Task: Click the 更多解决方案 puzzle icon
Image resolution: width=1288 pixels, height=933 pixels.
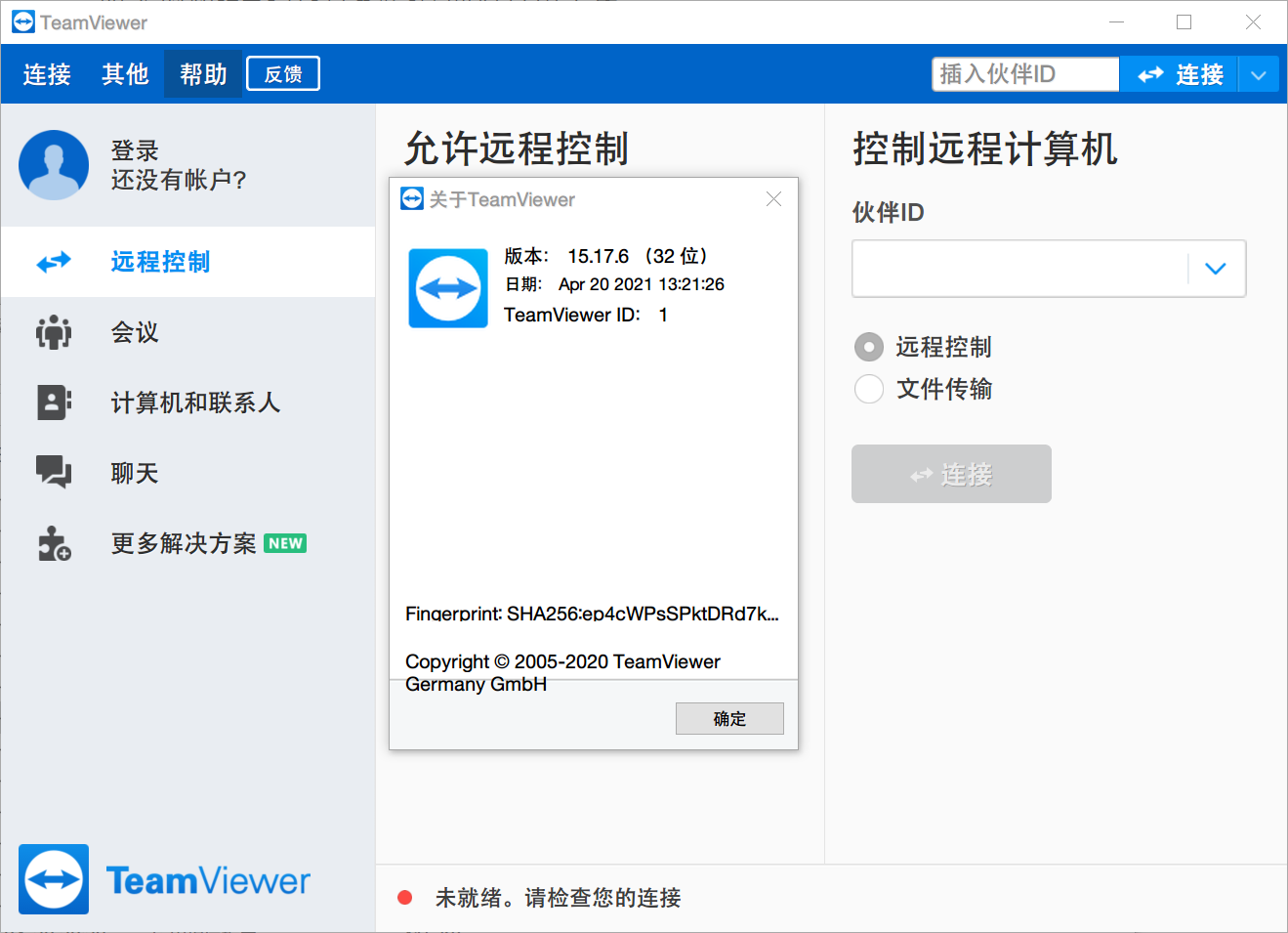Action: coord(53,543)
